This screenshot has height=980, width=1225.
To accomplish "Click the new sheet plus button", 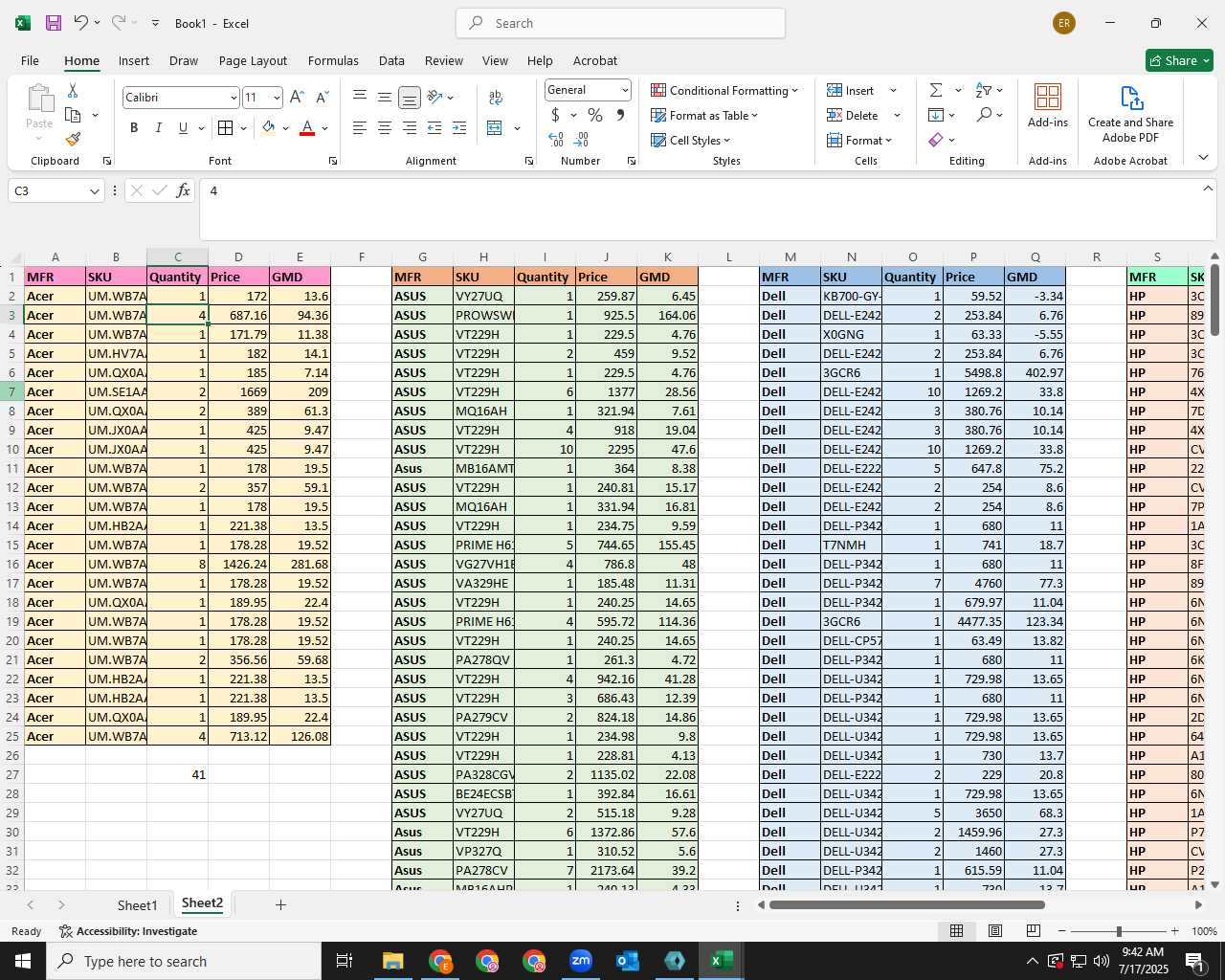I will pyautogui.click(x=280, y=904).
